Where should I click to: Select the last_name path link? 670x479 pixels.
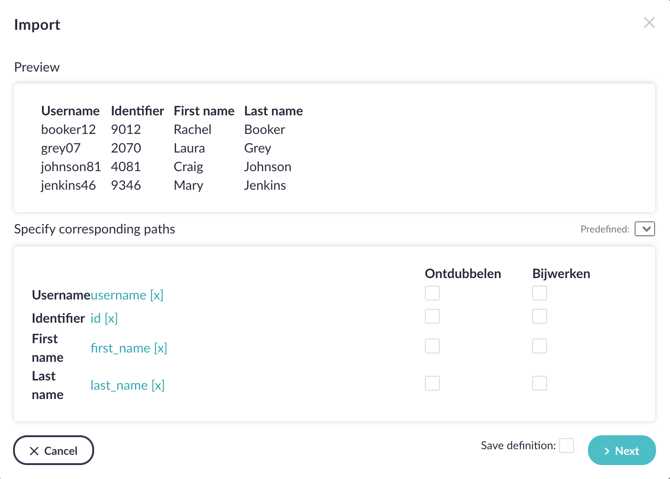click(119, 385)
